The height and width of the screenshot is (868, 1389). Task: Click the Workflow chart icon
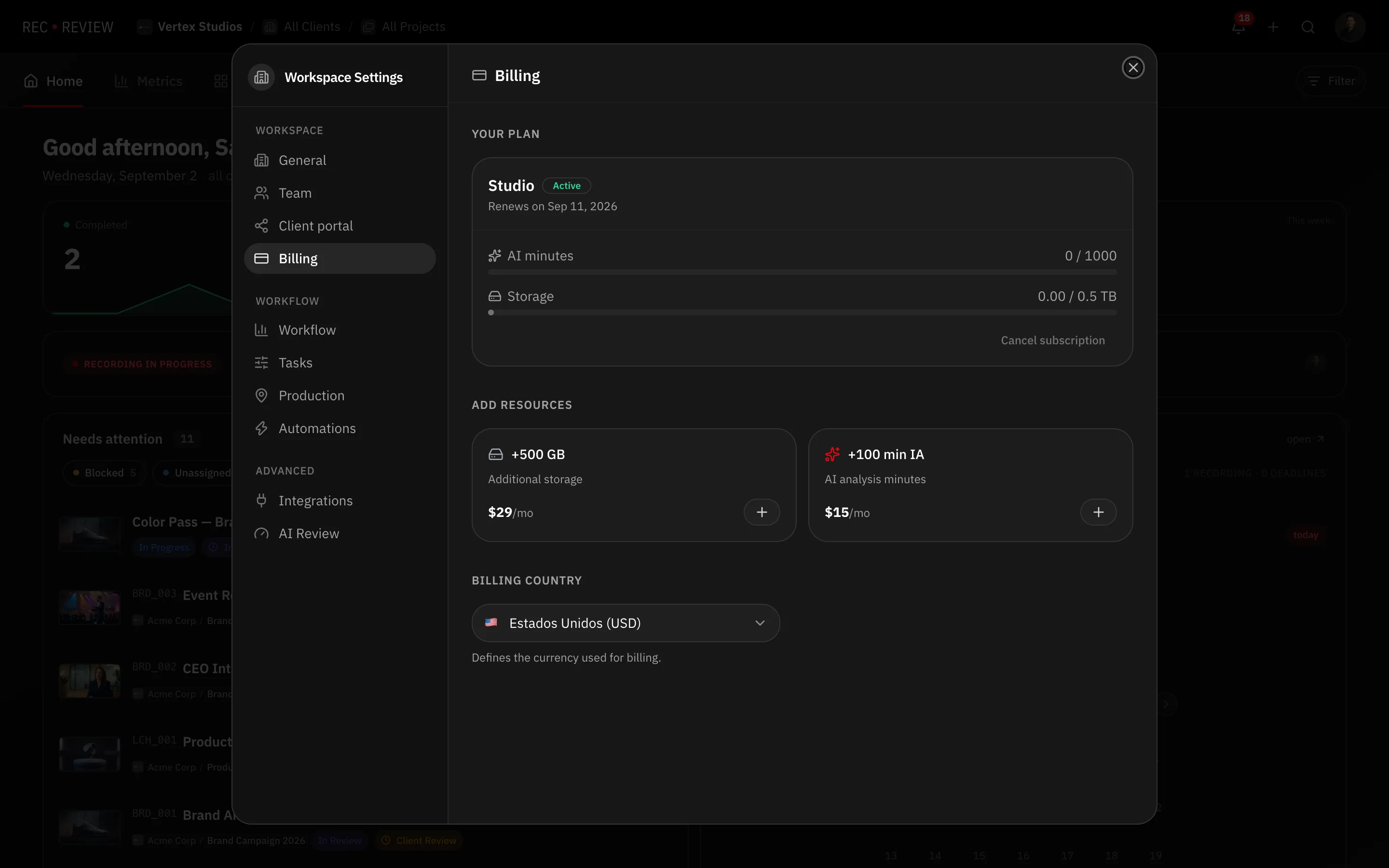(261, 330)
